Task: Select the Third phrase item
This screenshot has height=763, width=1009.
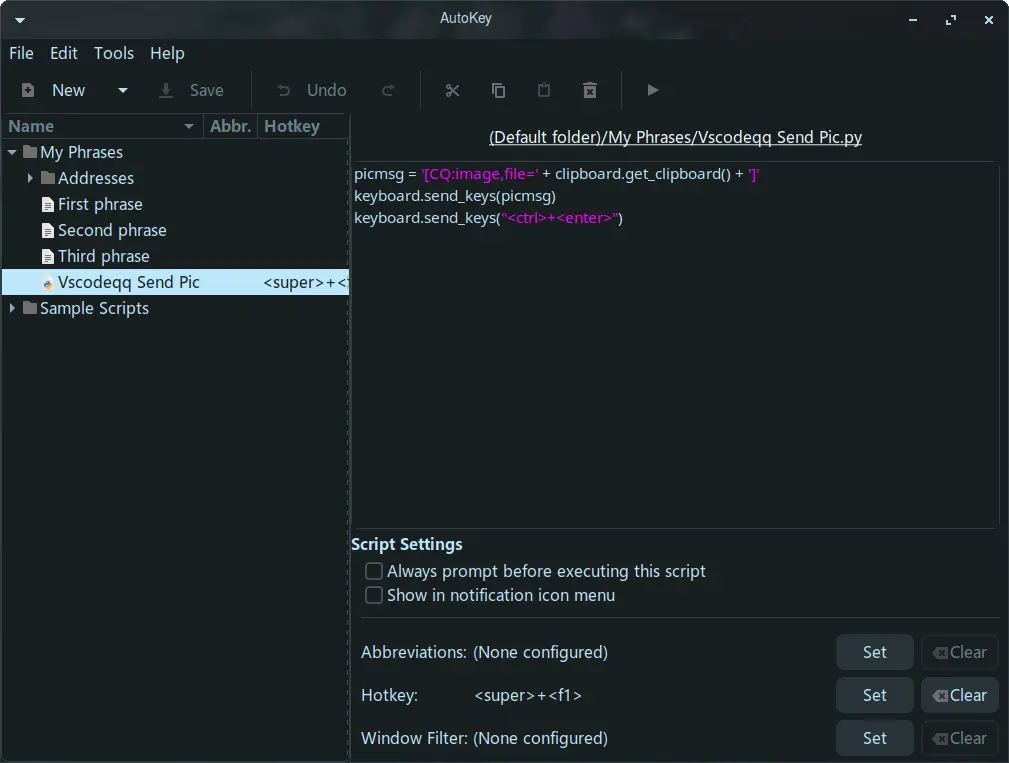Action: coord(103,256)
